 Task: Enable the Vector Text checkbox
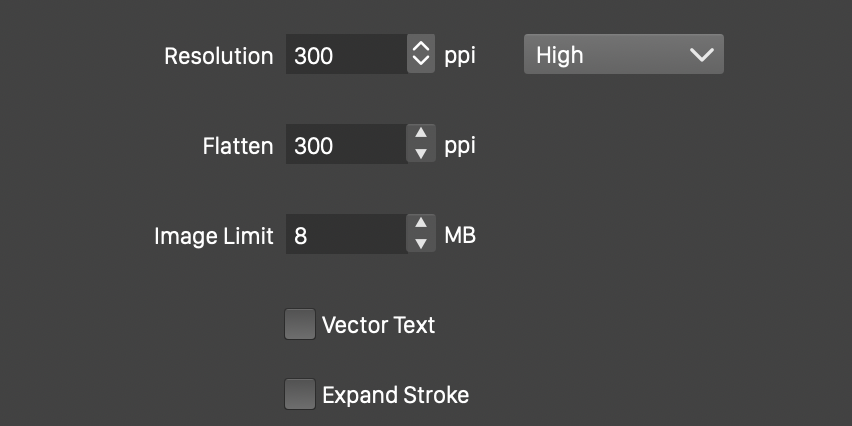click(300, 325)
